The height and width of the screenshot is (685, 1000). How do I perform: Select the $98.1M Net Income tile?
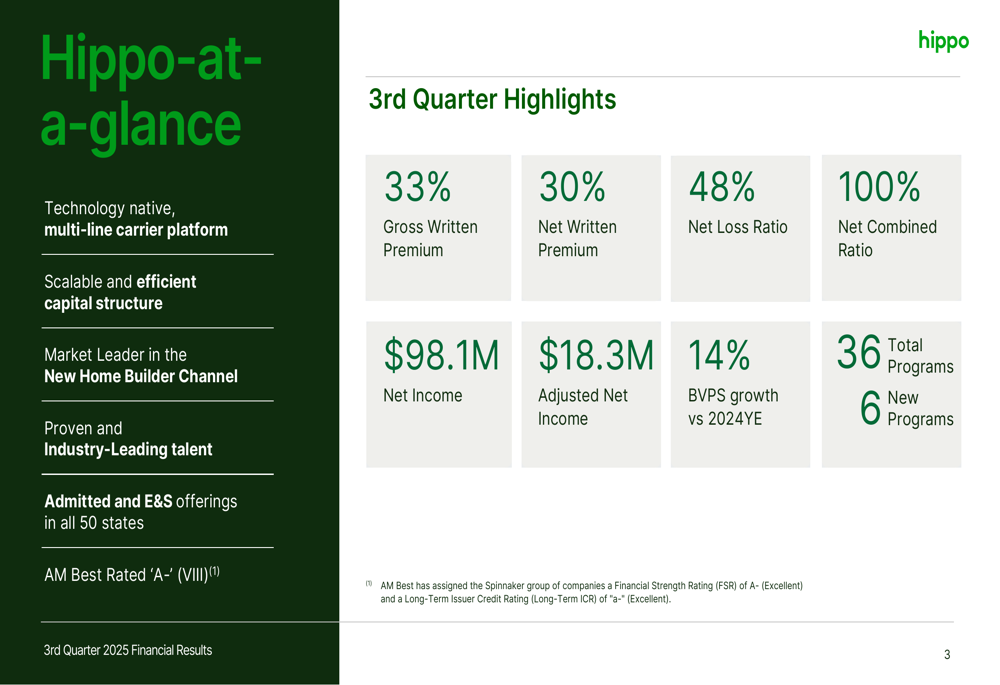[438, 394]
